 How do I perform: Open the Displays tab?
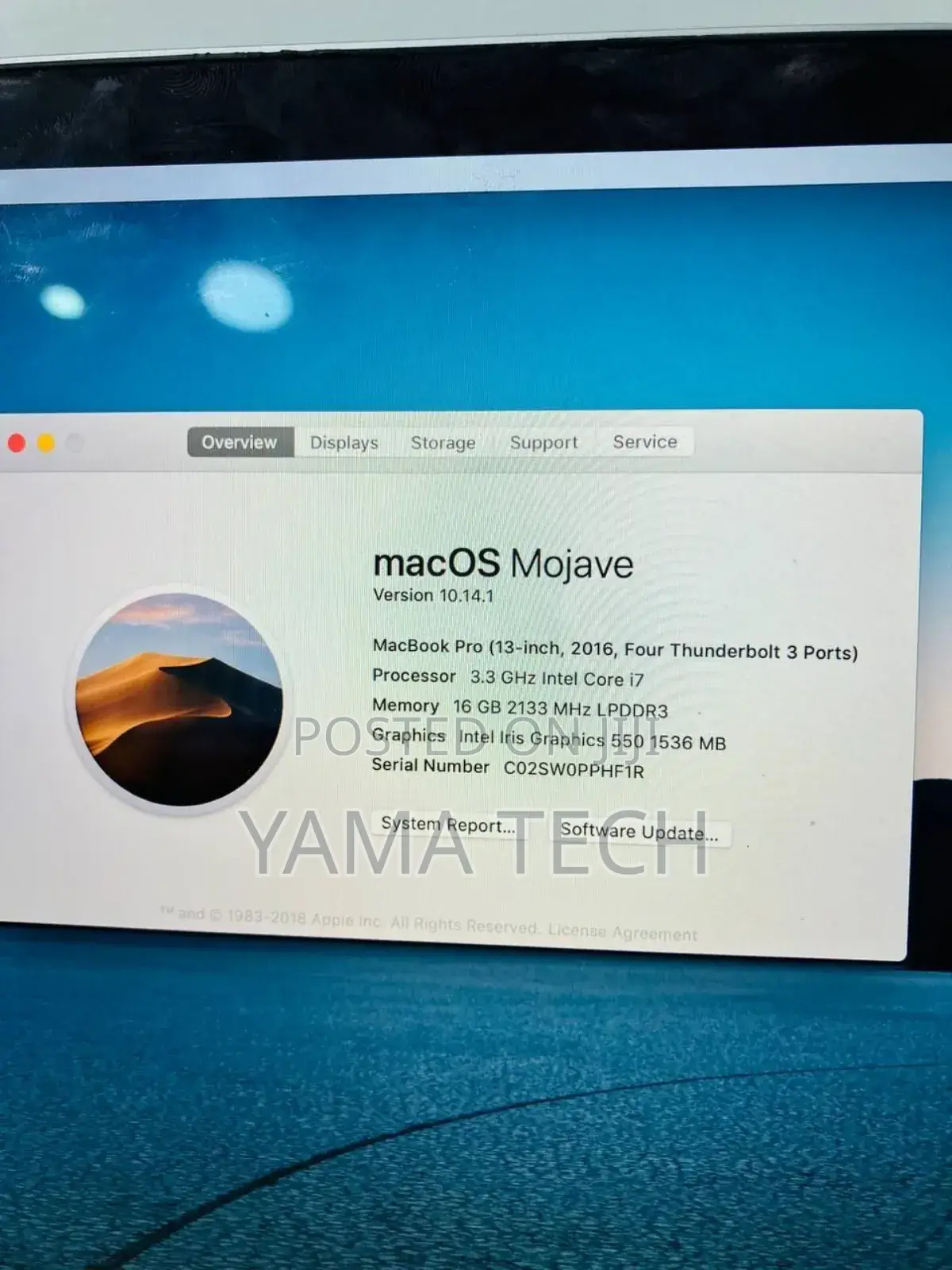tap(344, 442)
